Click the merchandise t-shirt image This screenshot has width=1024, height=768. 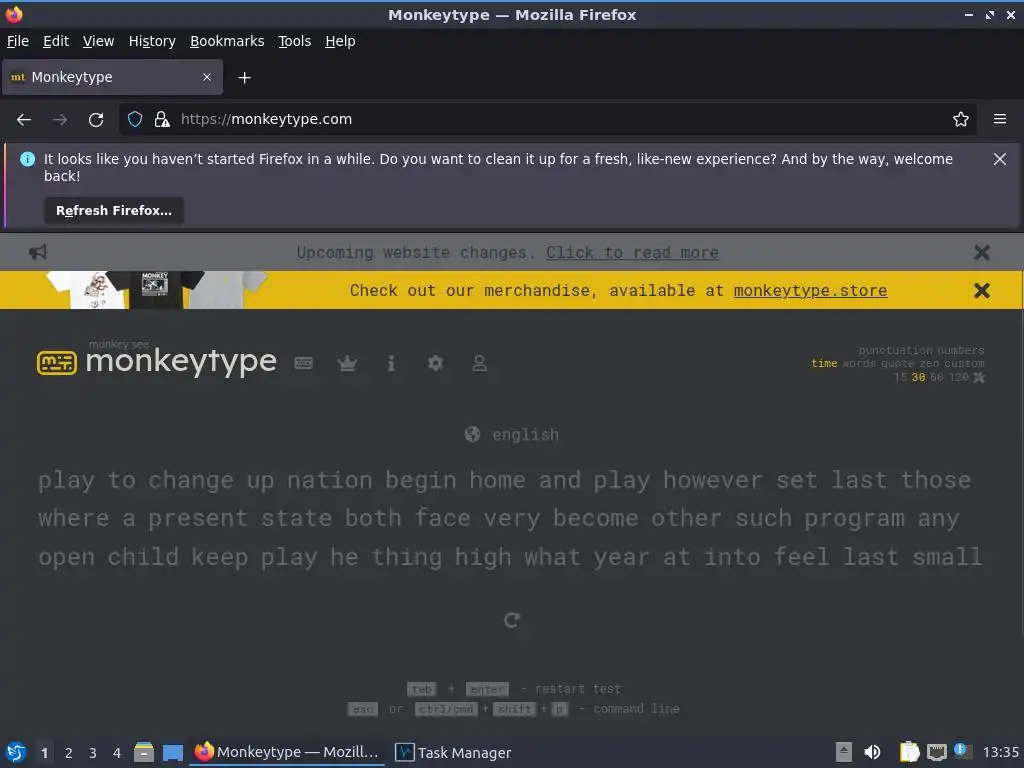tap(157, 290)
